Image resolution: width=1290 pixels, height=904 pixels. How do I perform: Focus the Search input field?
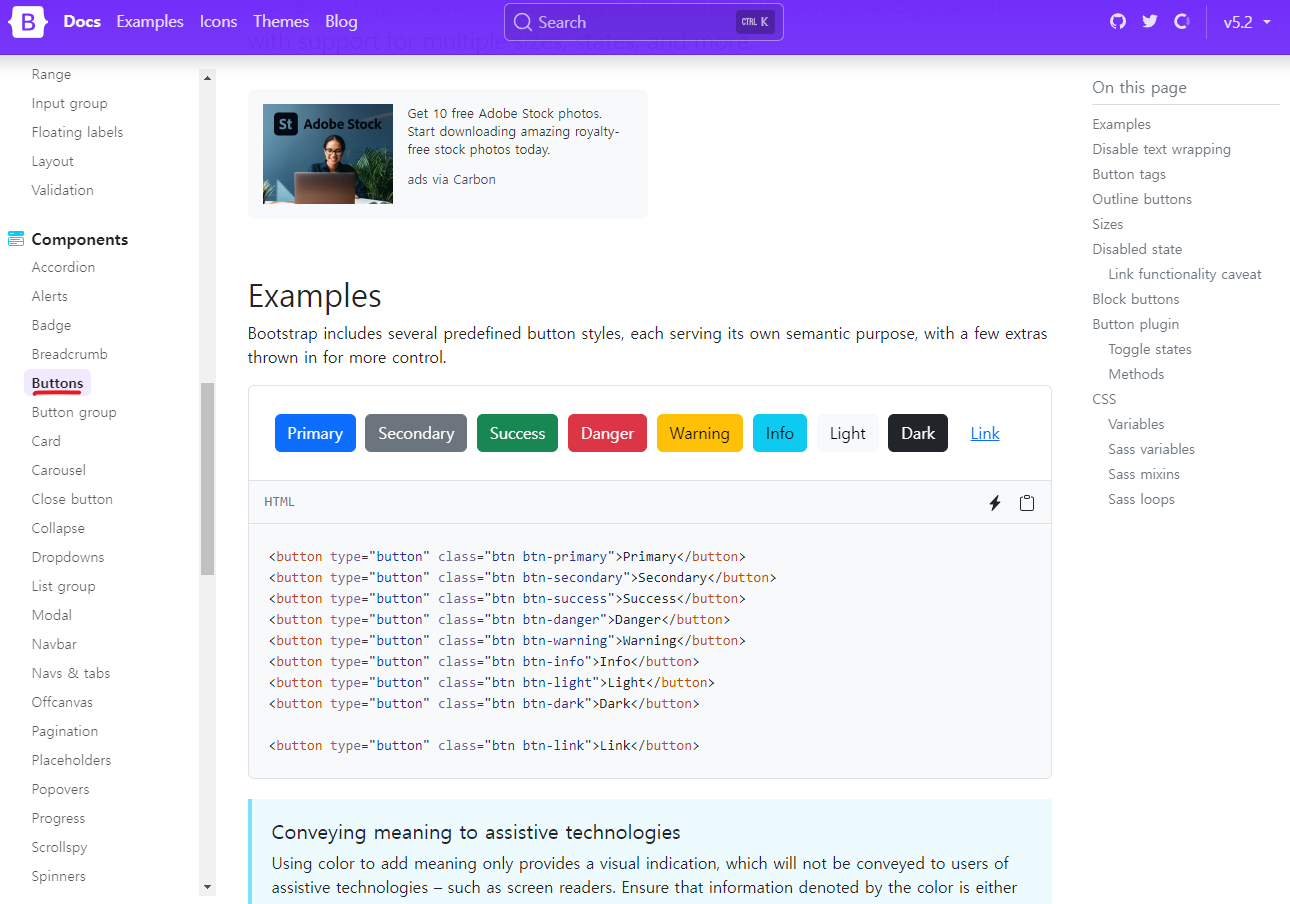[x=644, y=22]
